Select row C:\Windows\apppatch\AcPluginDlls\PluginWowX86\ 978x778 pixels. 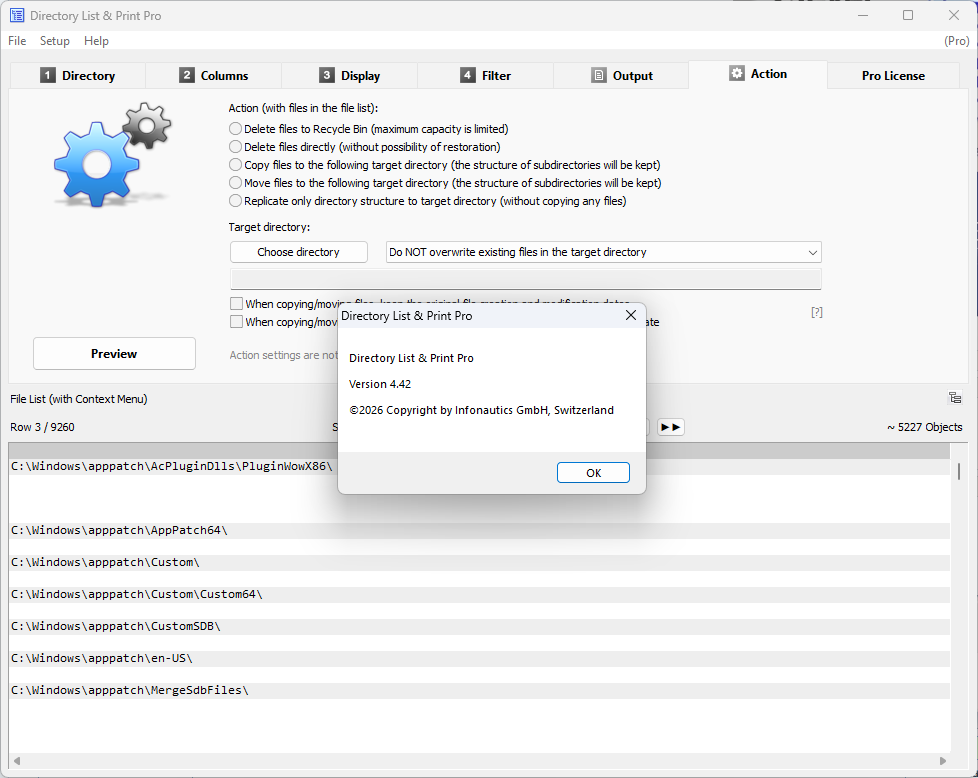pyautogui.click(x=480, y=467)
